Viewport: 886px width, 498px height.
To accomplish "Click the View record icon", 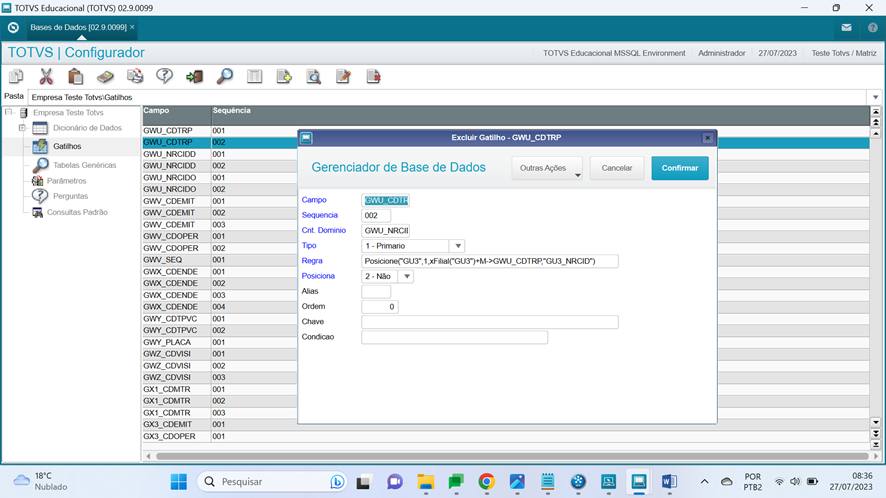I will (314, 76).
